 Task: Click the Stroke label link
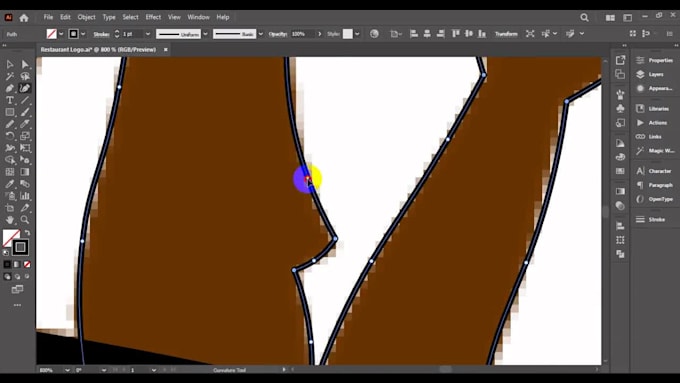101,34
